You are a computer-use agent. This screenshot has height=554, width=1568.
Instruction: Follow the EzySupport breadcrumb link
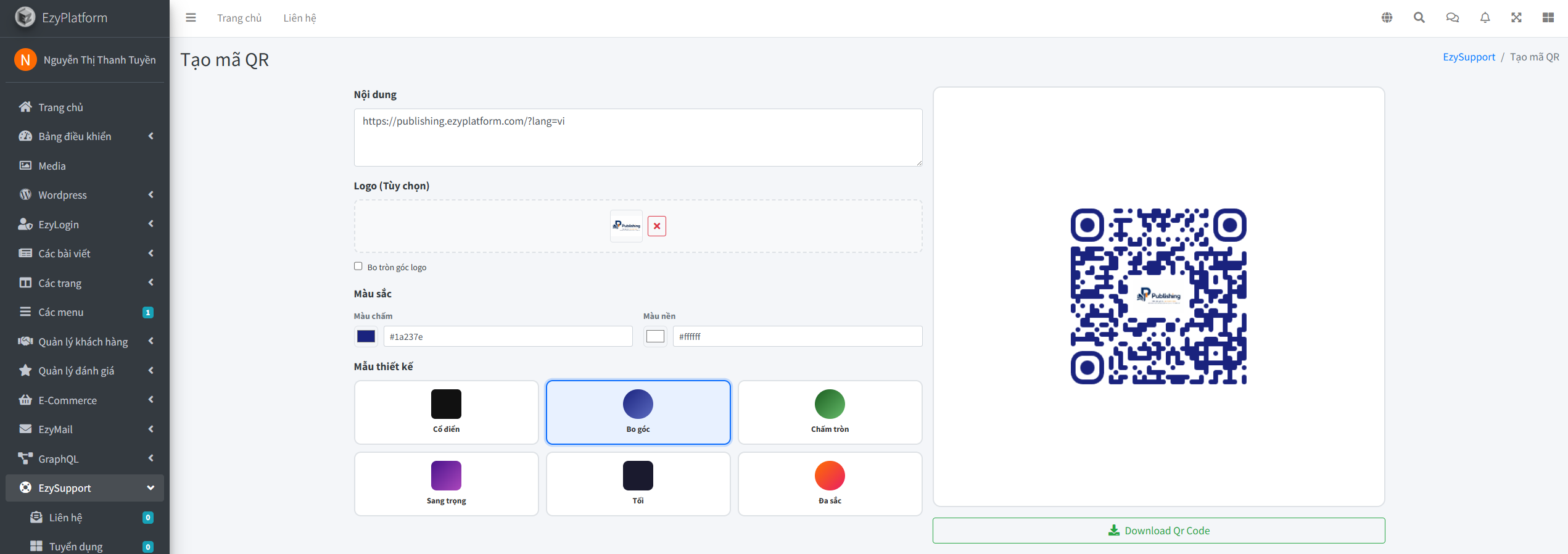pos(1469,57)
